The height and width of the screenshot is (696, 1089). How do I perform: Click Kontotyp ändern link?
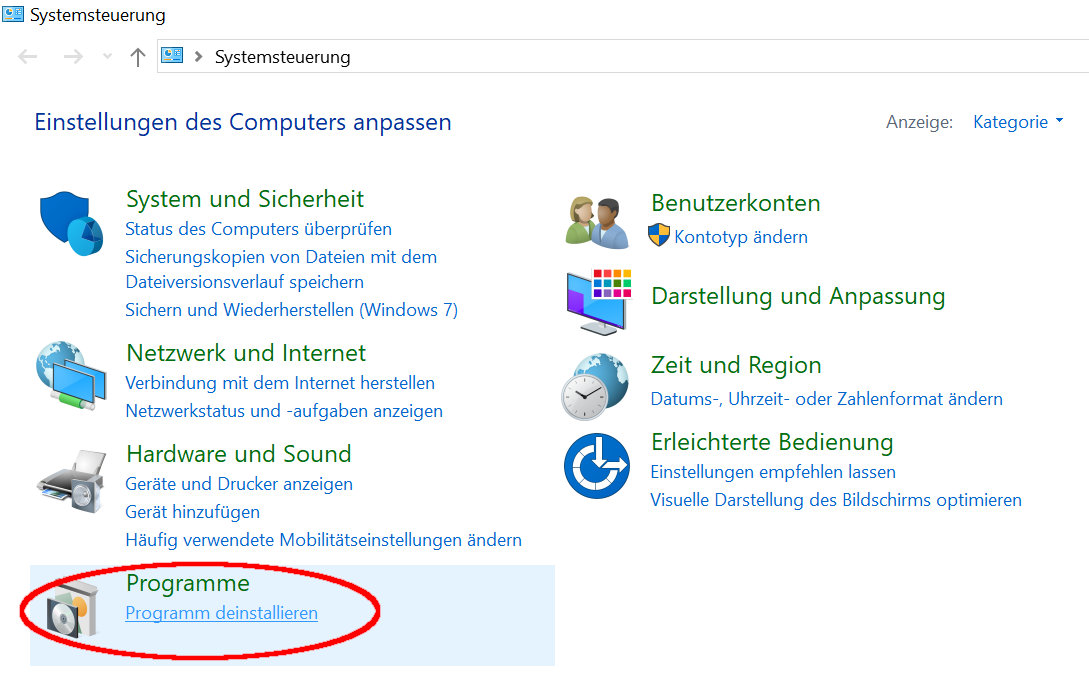point(741,237)
